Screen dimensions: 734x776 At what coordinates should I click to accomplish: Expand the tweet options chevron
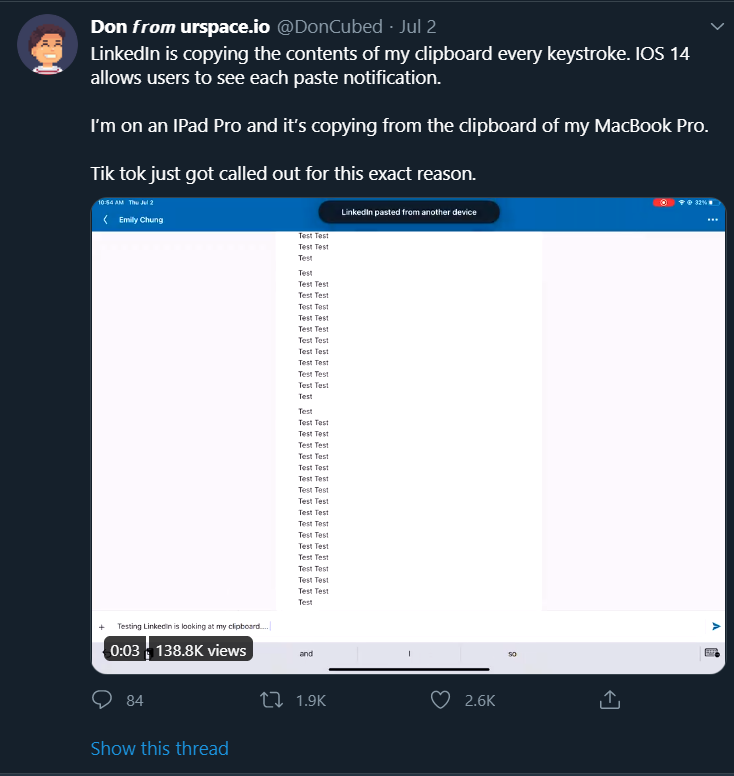[716, 26]
